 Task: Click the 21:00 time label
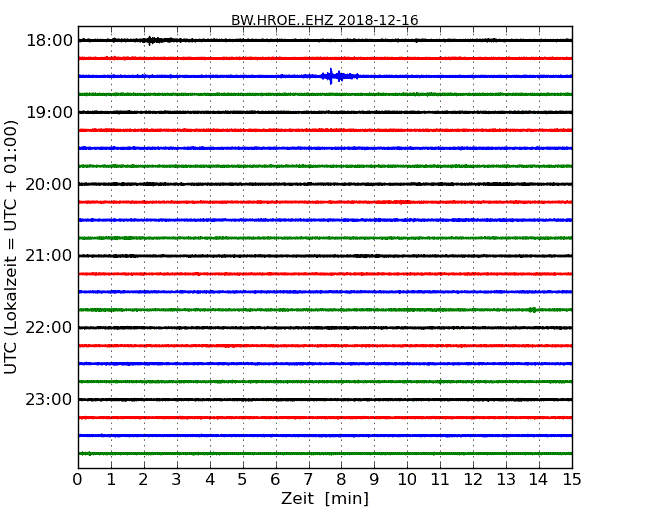tap(49, 256)
